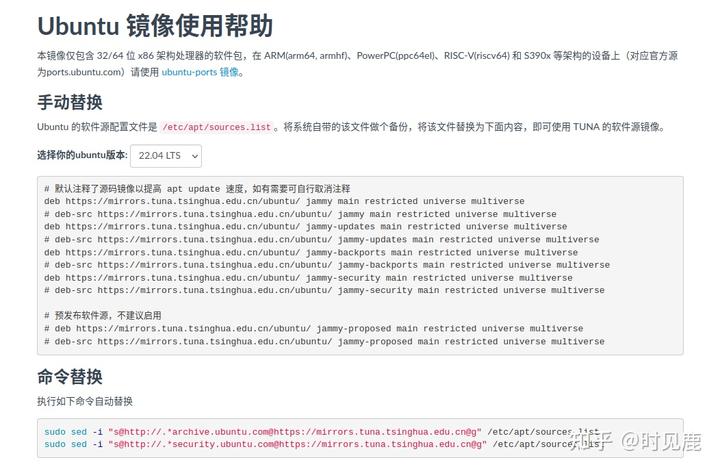Screen dimensions: 720x471
Task: Click the # deb-src jammy-updates line
Action: [321, 240]
